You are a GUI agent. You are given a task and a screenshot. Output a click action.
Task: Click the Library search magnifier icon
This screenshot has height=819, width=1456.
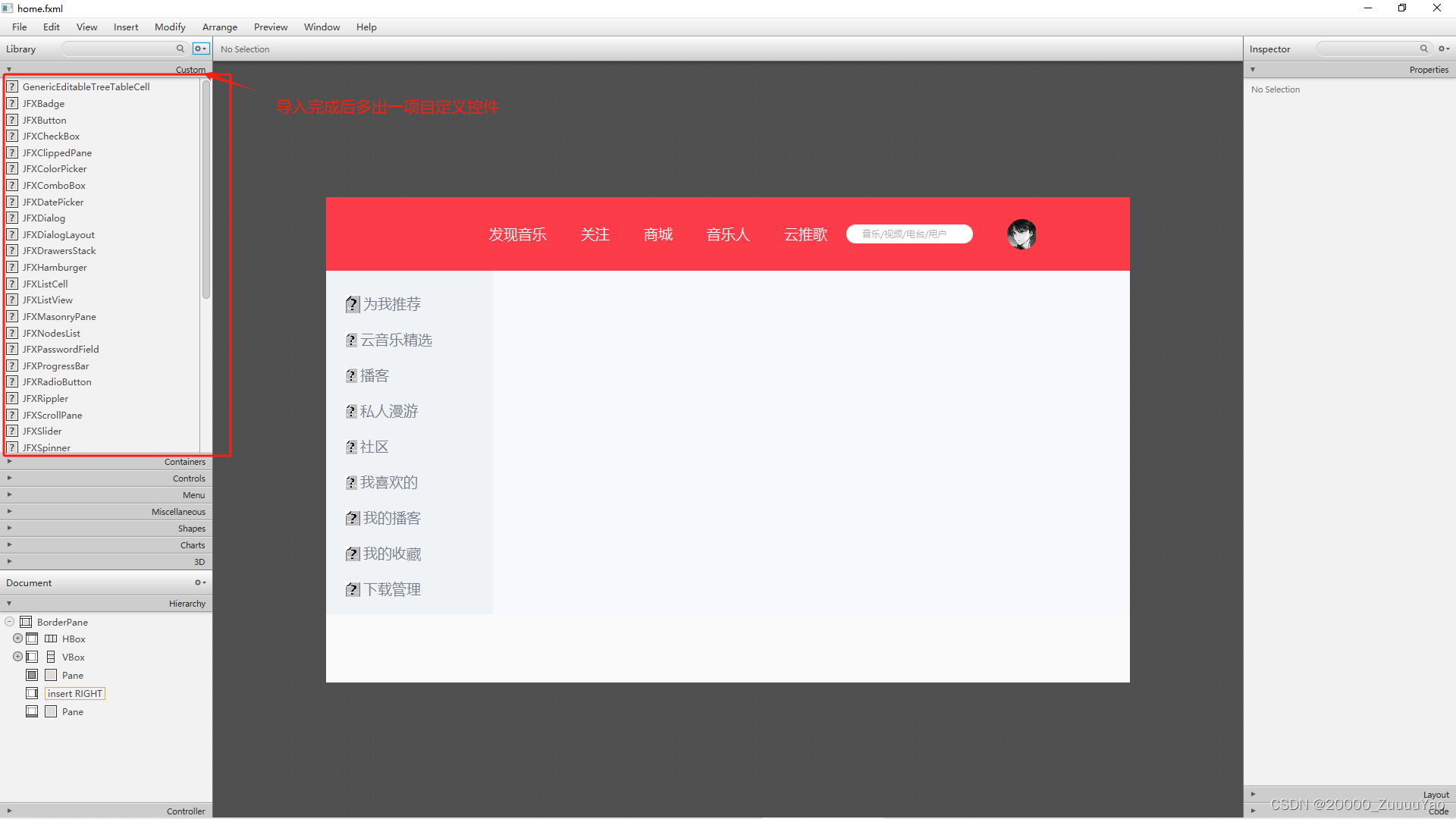[180, 49]
